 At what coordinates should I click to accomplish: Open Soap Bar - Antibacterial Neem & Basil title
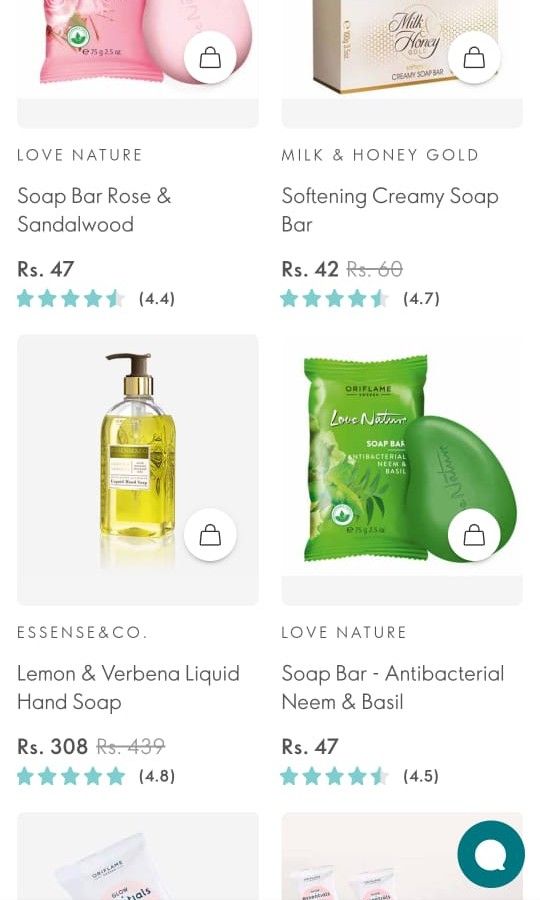pyautogui.click(x=393, y=688)
